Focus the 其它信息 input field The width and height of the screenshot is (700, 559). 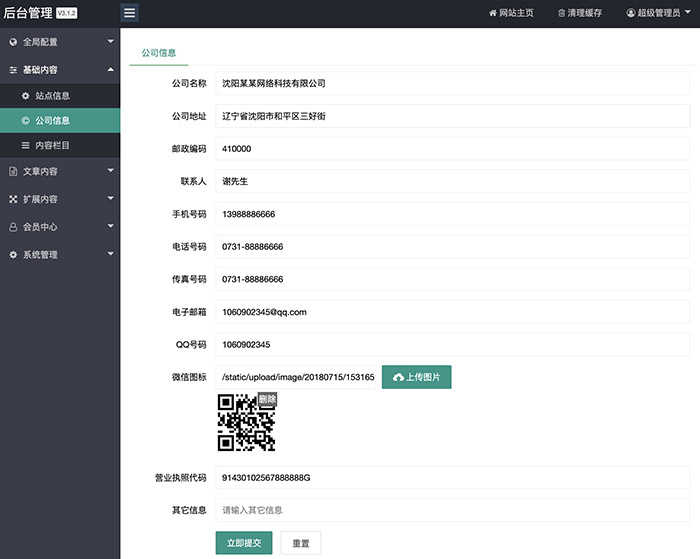[x=452, y=510]
